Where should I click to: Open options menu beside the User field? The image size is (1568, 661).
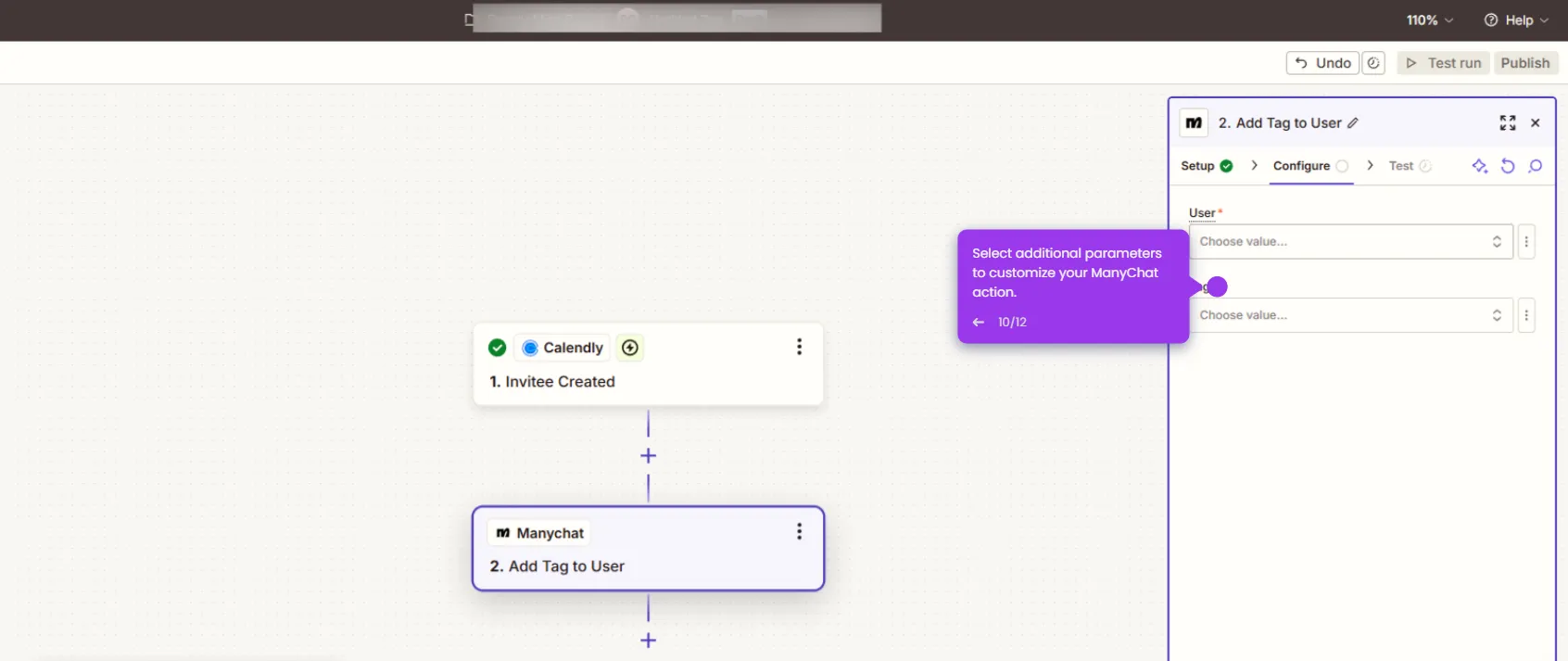pyautogui.click(x=1526, y=241)
